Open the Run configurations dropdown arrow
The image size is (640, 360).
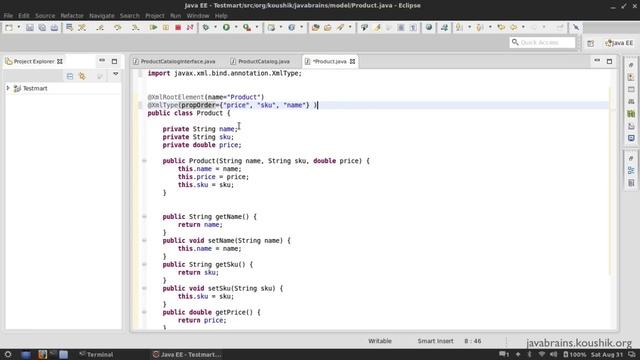pos(236,27)
